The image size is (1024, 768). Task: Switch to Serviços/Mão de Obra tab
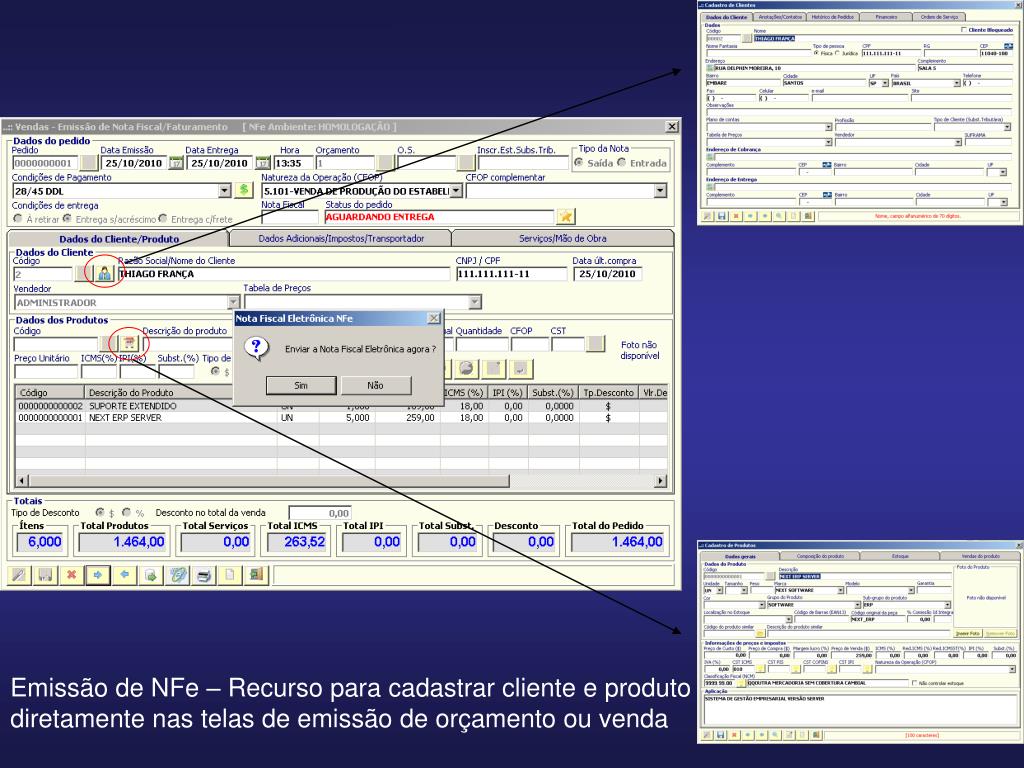tap(562, 239)
